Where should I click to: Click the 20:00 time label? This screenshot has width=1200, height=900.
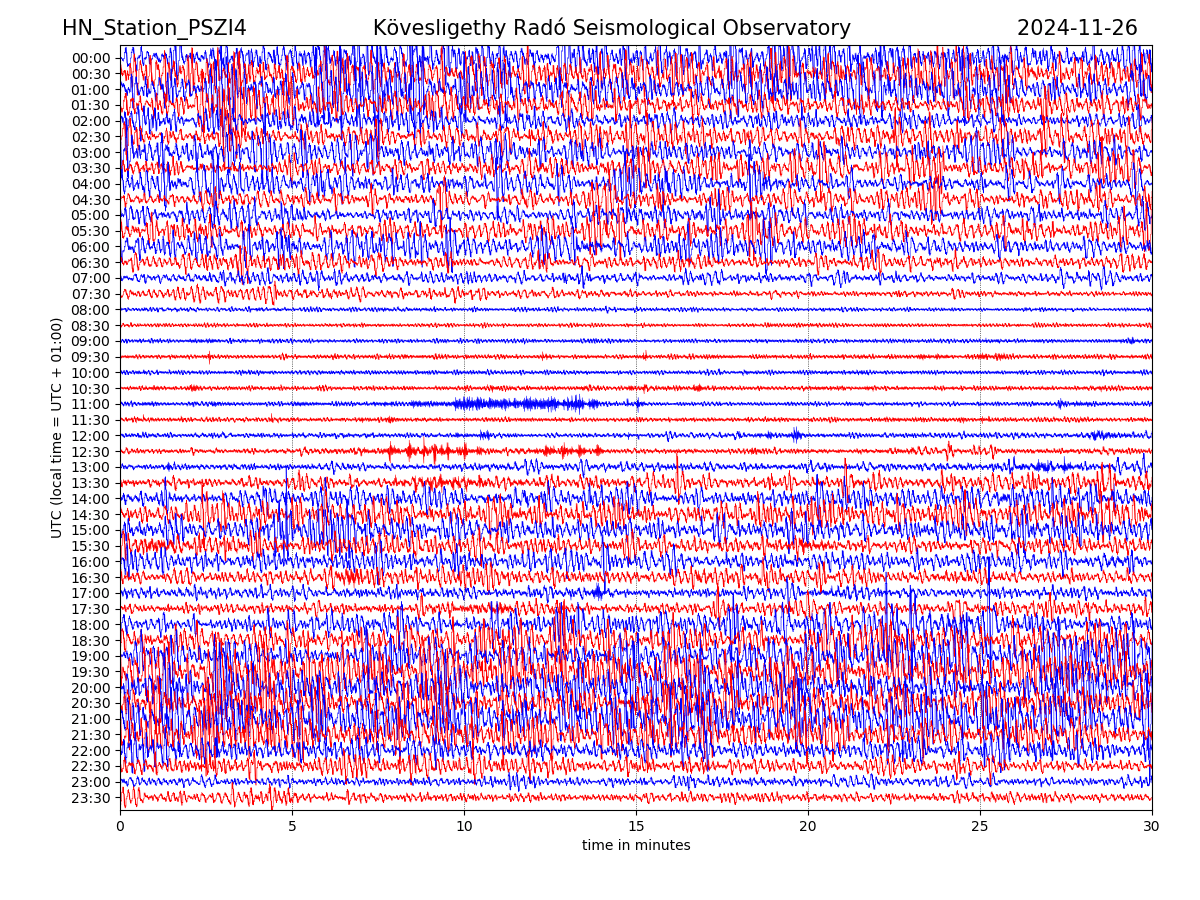90,688
